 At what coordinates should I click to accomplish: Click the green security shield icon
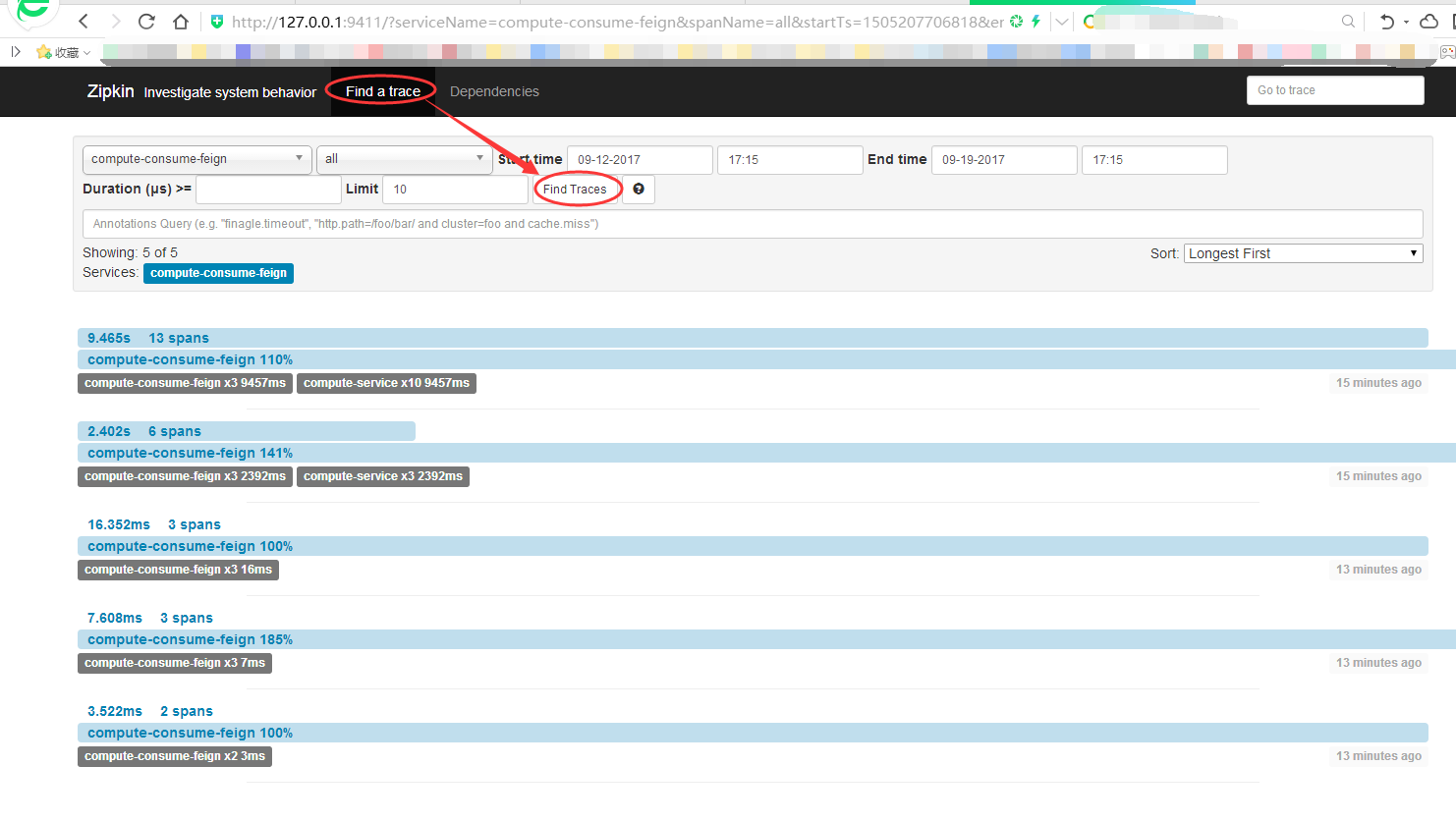[x=217, y=22]
